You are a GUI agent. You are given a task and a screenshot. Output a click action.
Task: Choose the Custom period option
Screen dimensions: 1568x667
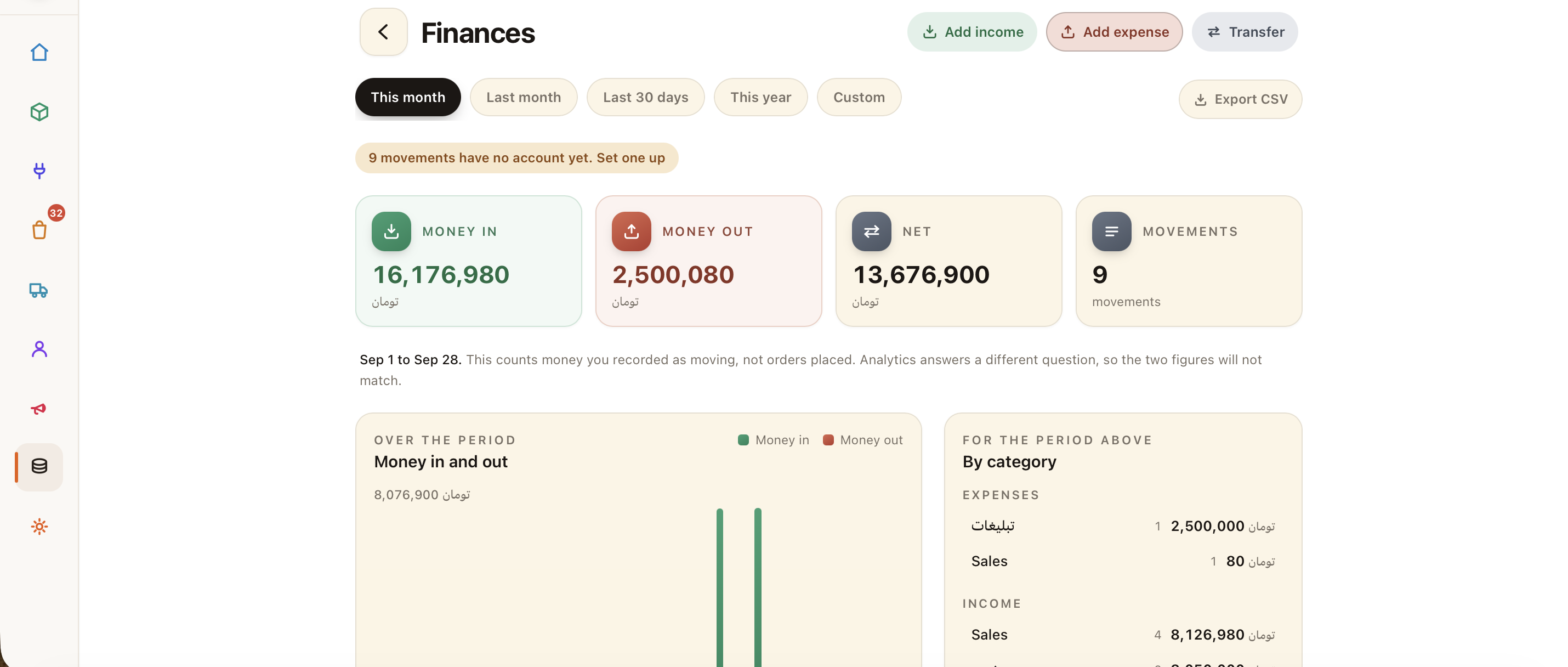point(858,97)
